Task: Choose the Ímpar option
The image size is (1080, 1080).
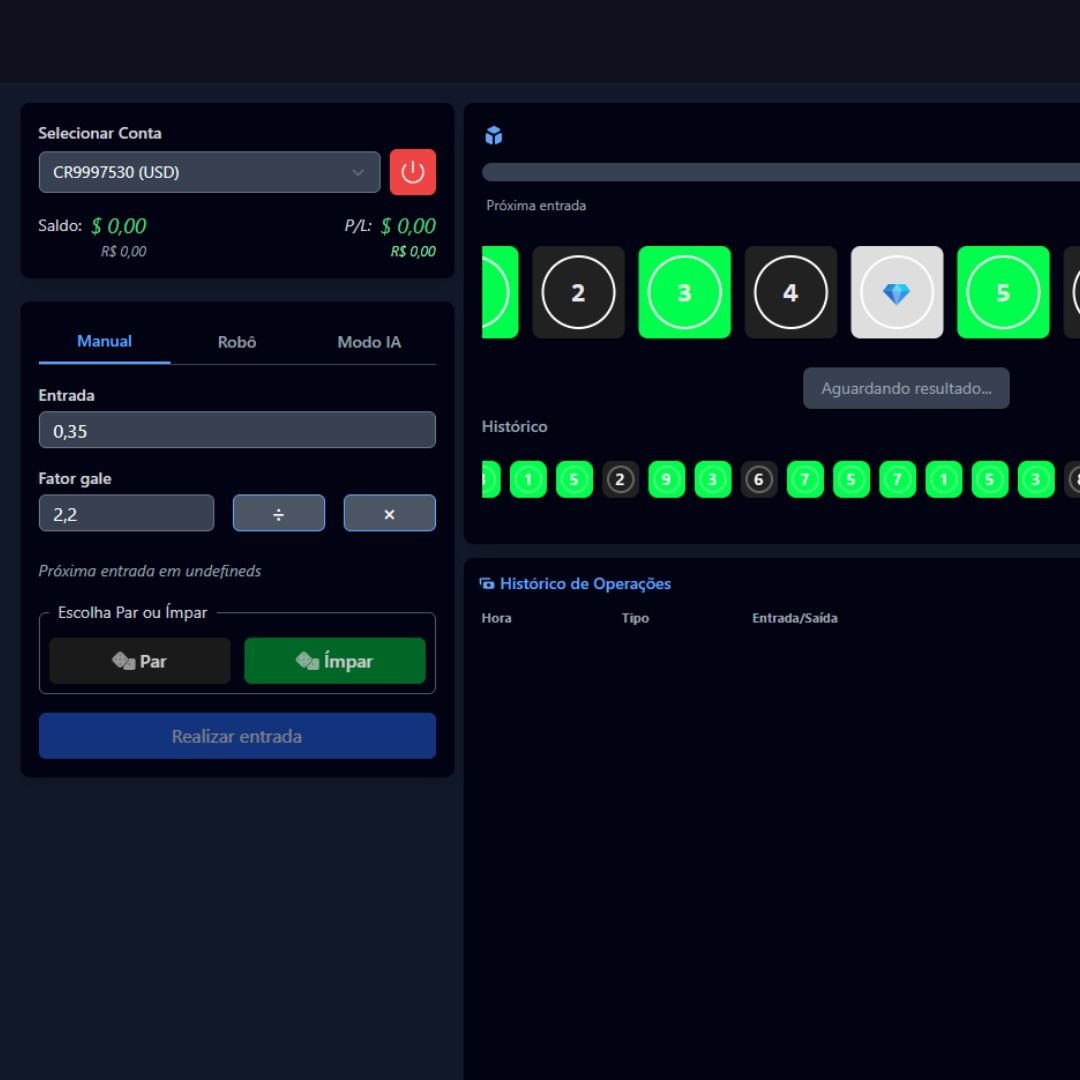Action: pyautogui.click(x=334, y=661)
